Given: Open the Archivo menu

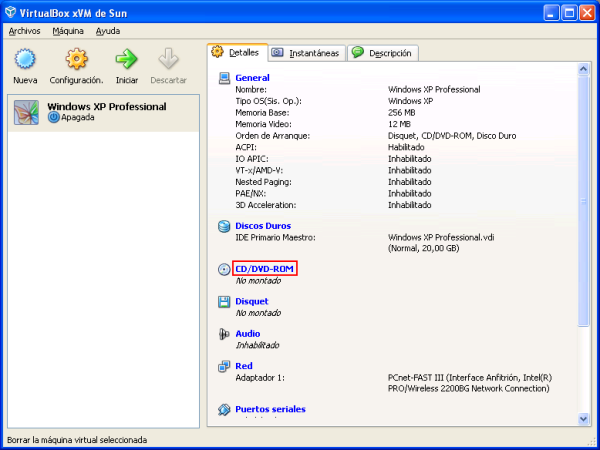Looking at the screenshot, I should tap(24, 31).
